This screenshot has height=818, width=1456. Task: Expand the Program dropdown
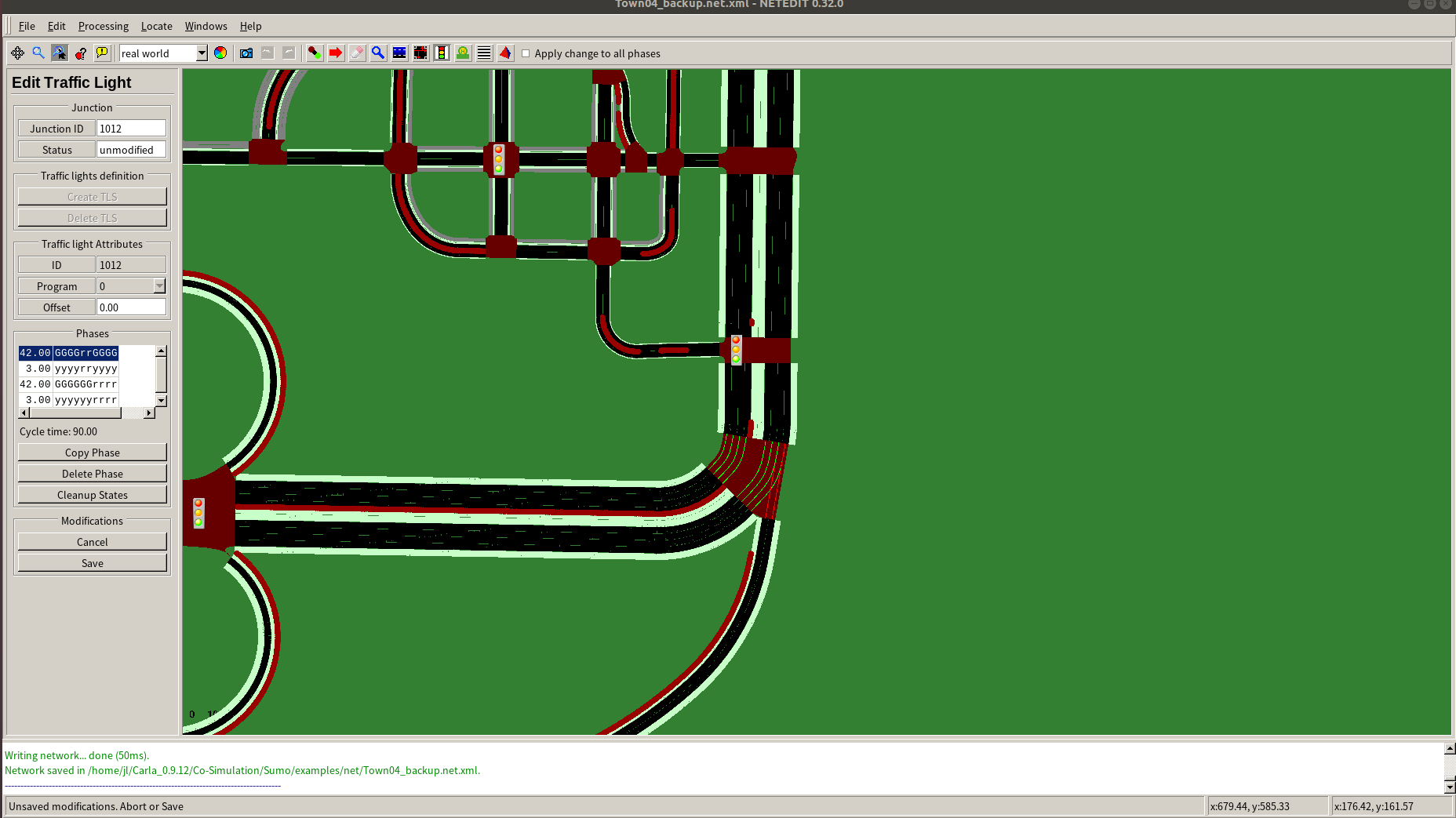click(x=159, y=286)
